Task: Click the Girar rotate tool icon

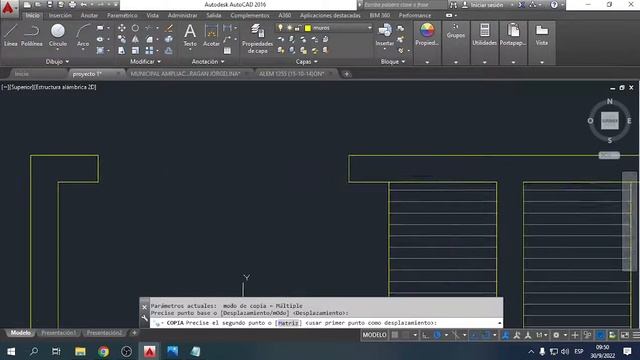Action: coord(135,28)
